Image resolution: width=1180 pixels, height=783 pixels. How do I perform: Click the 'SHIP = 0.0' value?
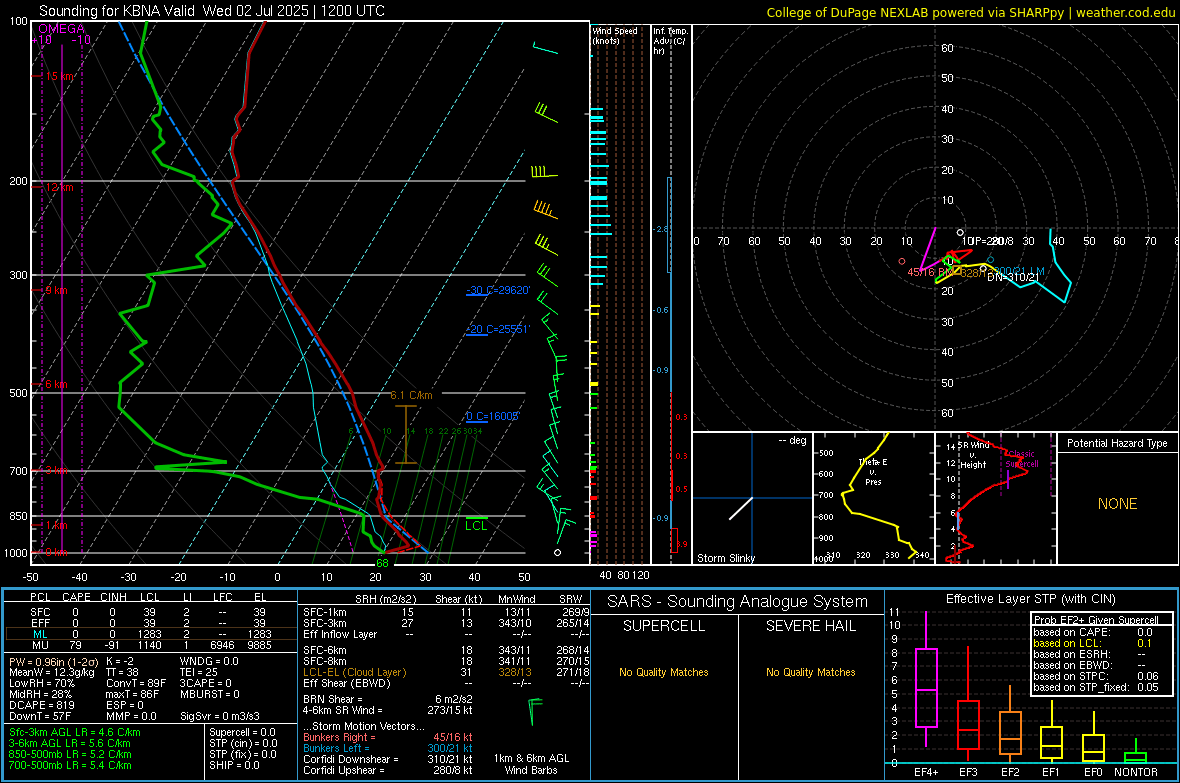click(234, 765)
